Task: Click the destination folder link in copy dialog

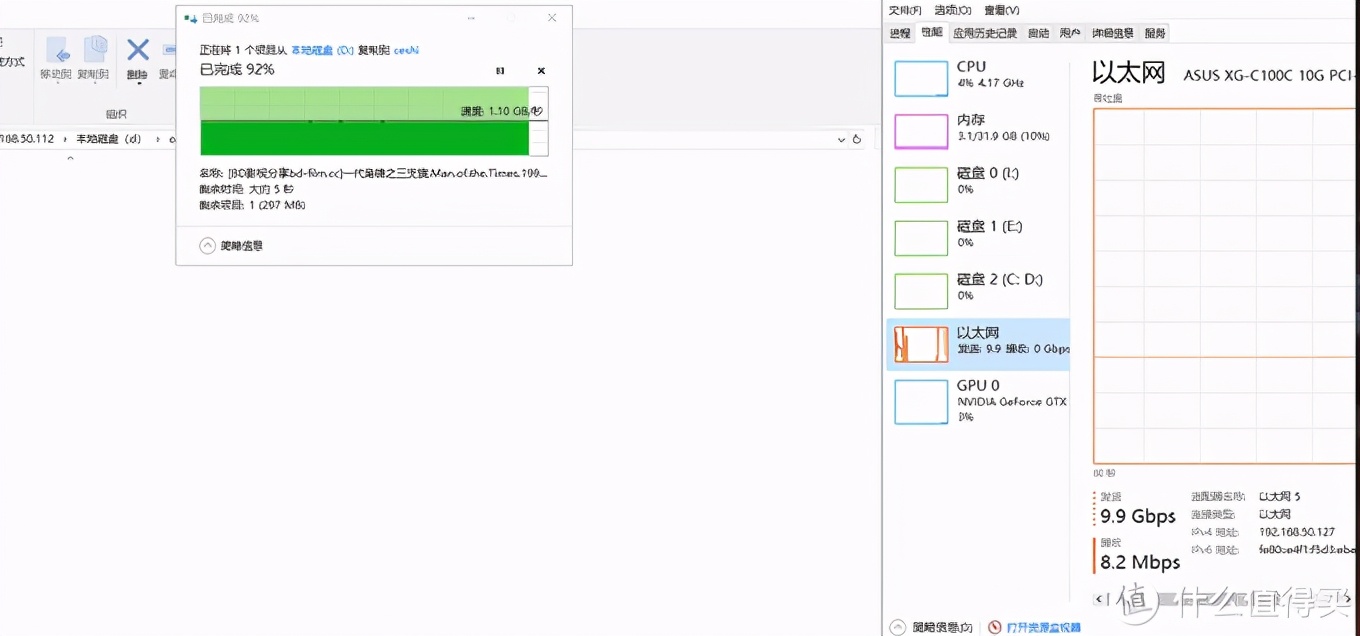Action: [x=406, y=49]
